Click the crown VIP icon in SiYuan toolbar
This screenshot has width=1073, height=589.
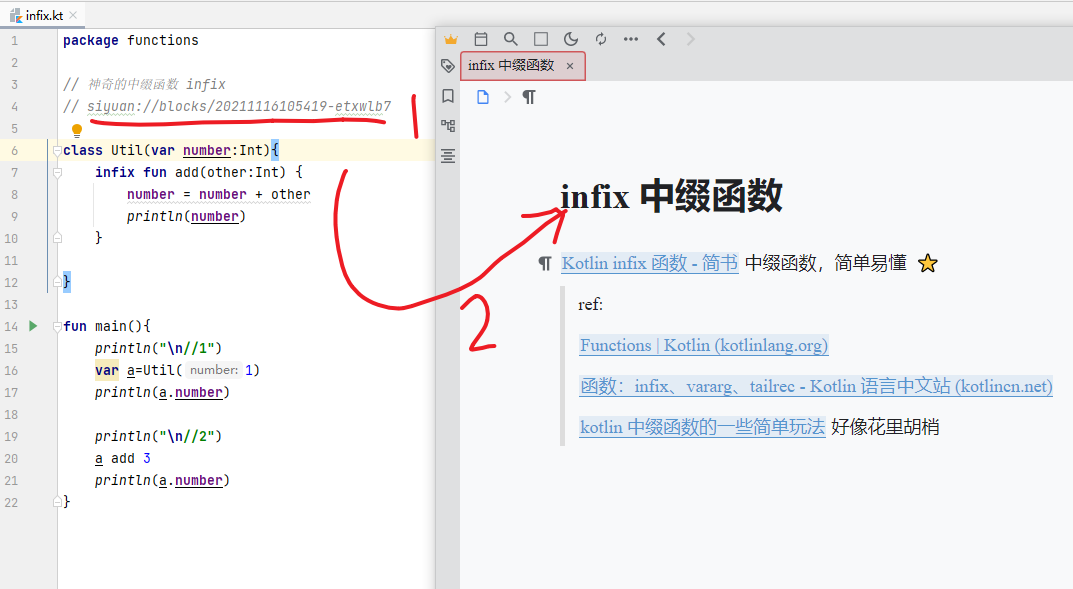click(x=450, y=40)
